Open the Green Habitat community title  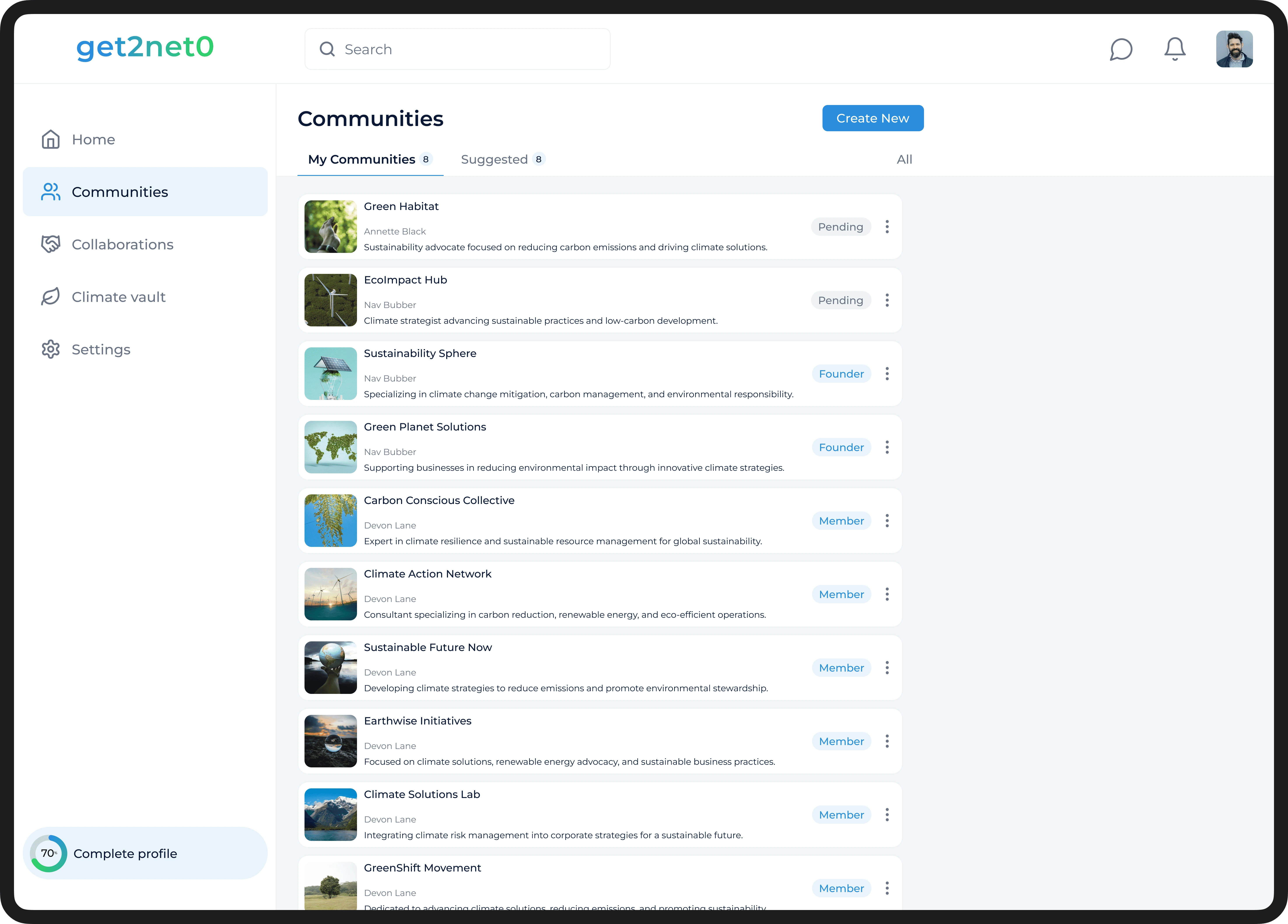[x=401, y=207]
